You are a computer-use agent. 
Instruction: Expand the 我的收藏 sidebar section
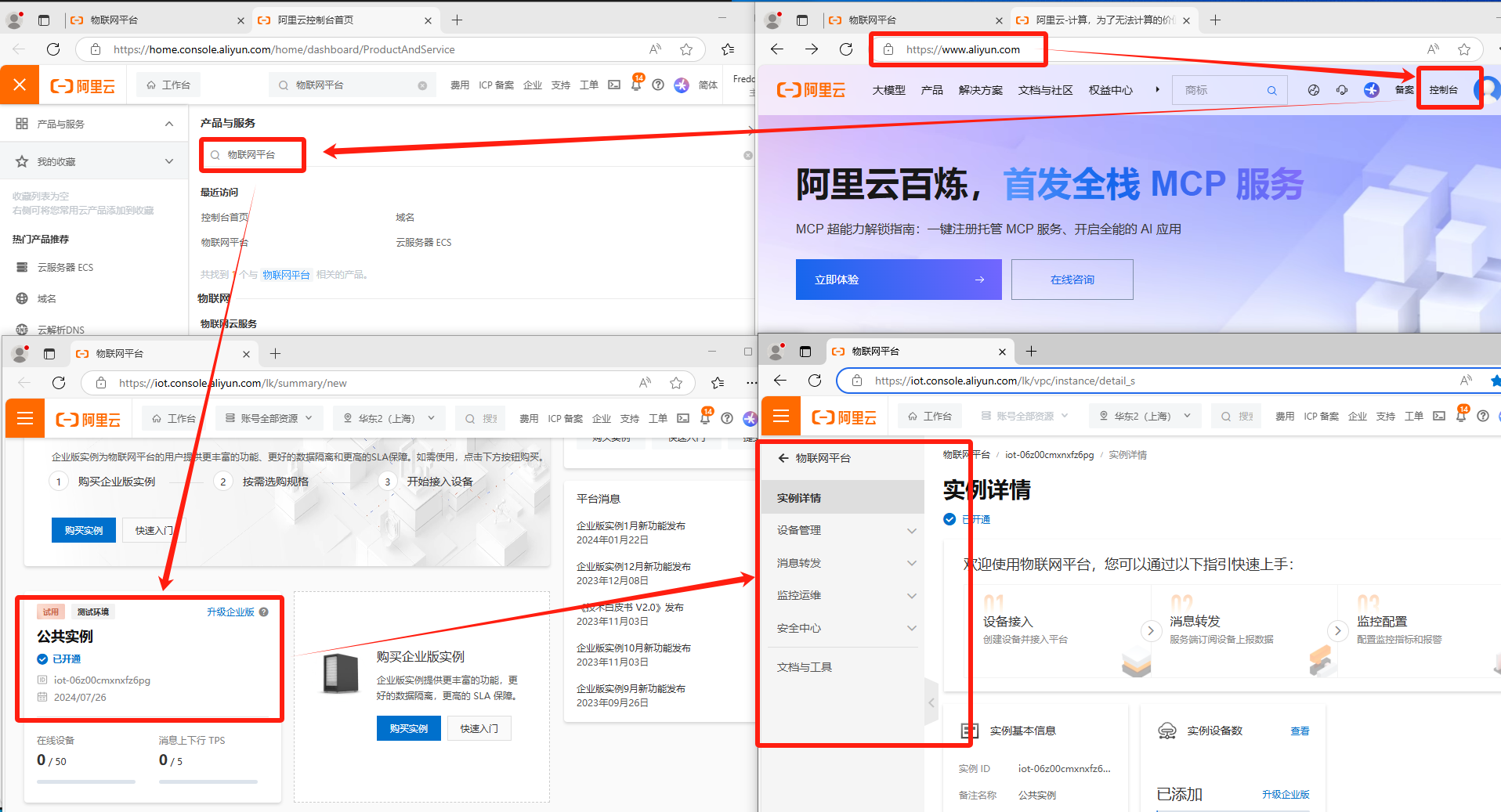coord(169,161)
